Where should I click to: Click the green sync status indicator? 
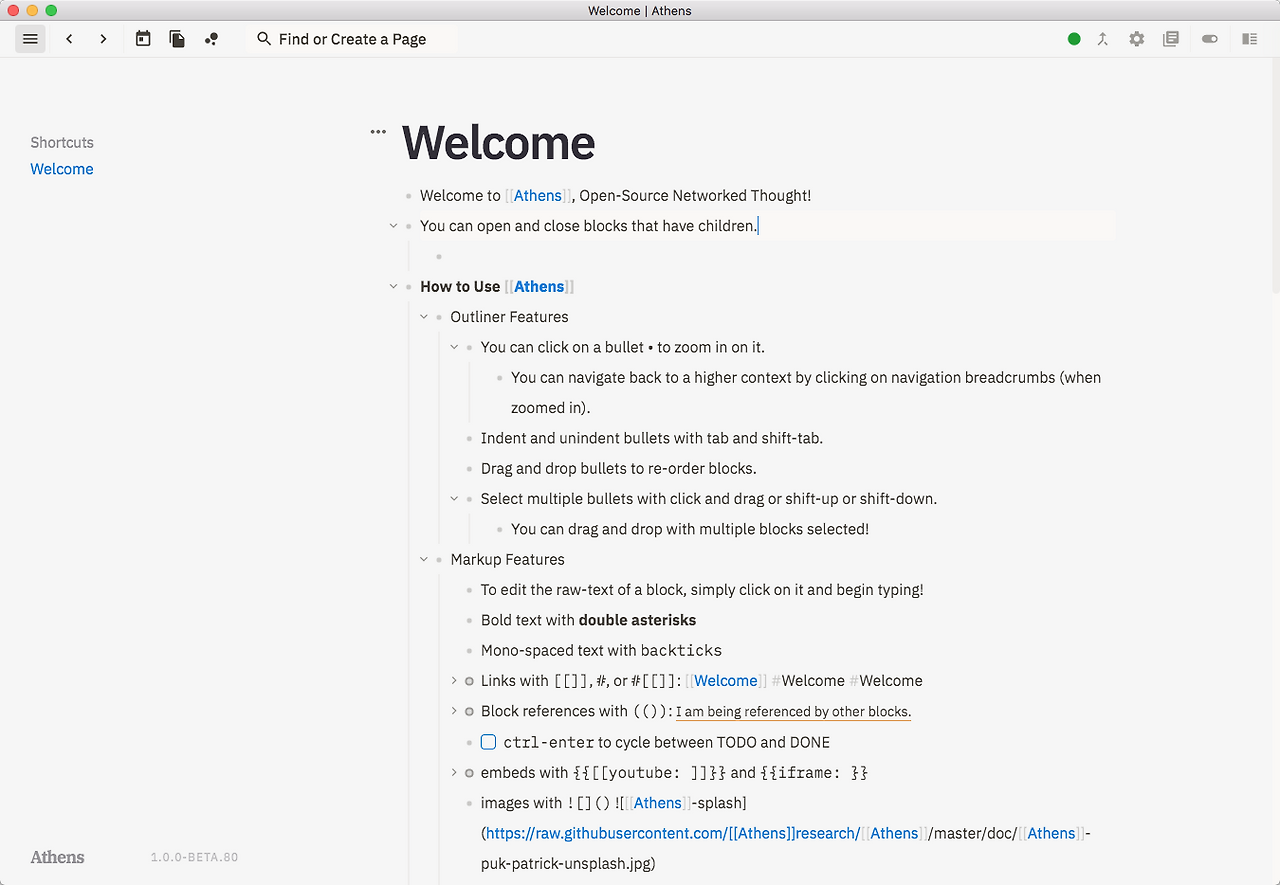(1074, 39)
